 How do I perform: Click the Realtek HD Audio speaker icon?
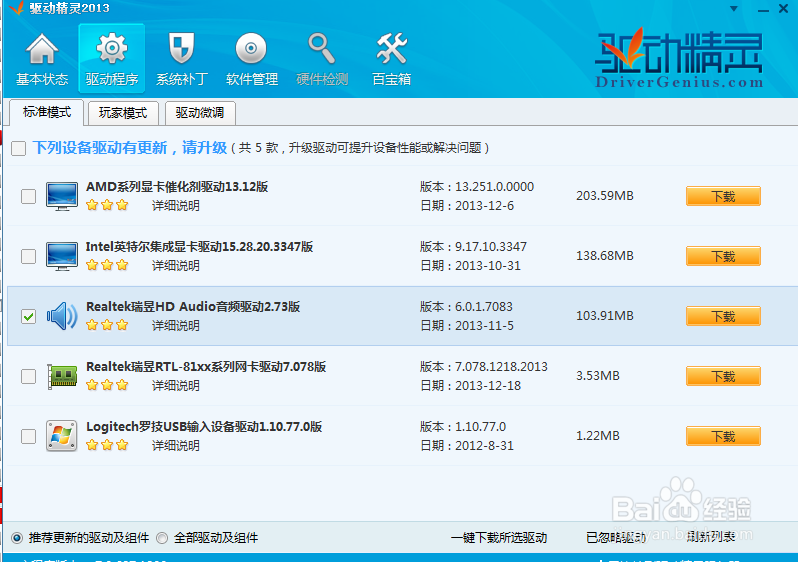[62, 316]
